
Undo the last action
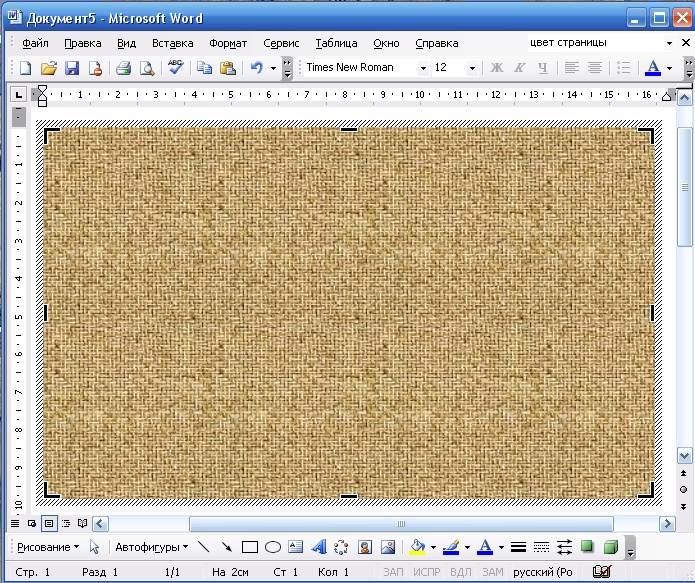[x=257, y=68]
